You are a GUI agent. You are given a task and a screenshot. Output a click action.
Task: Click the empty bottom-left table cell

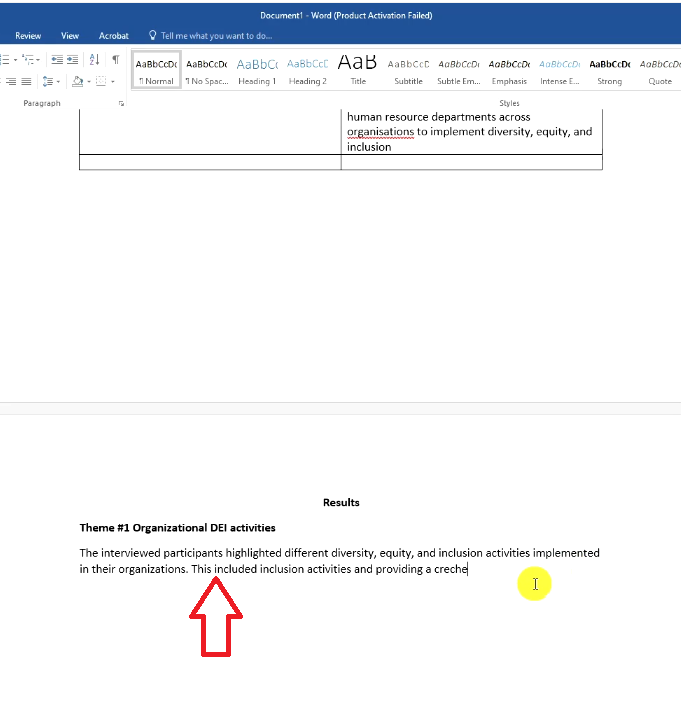[210, 162]
